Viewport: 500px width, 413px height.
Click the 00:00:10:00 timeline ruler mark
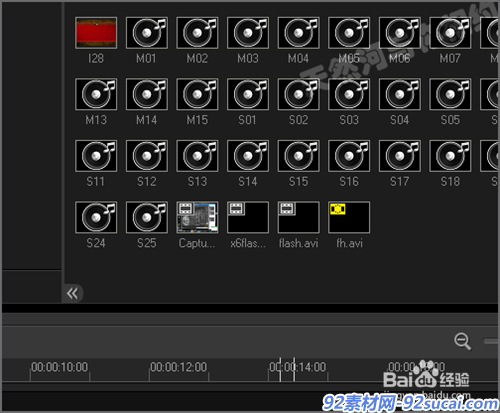pos(59,367)
